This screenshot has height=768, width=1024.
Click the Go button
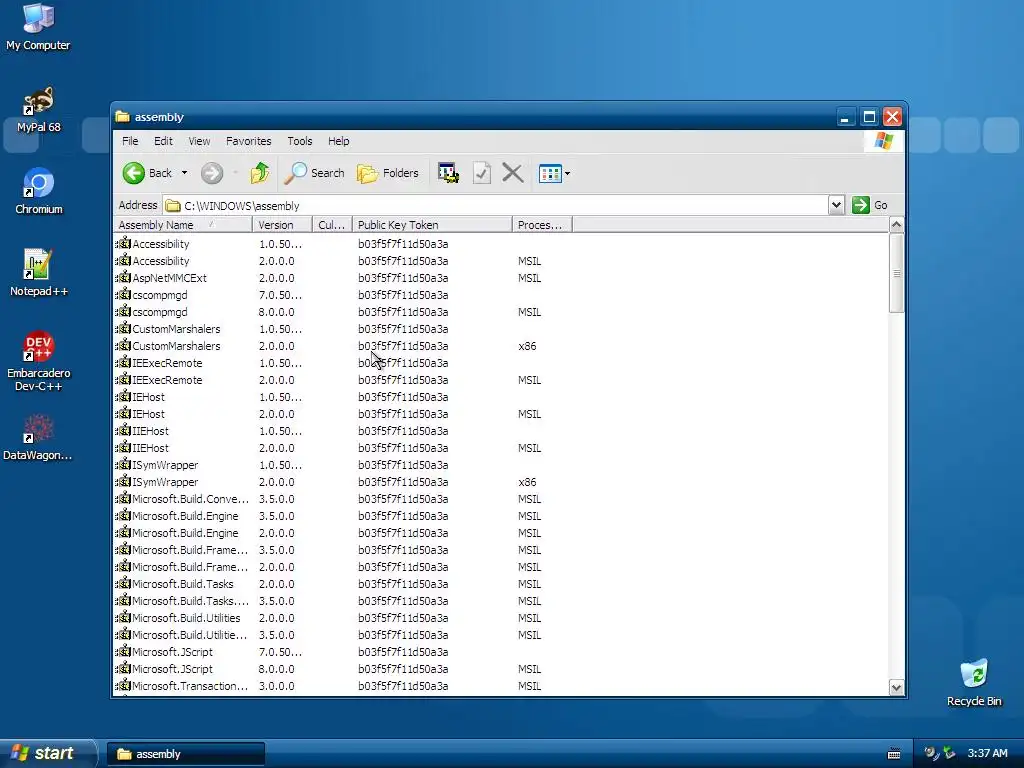(870, 205)
